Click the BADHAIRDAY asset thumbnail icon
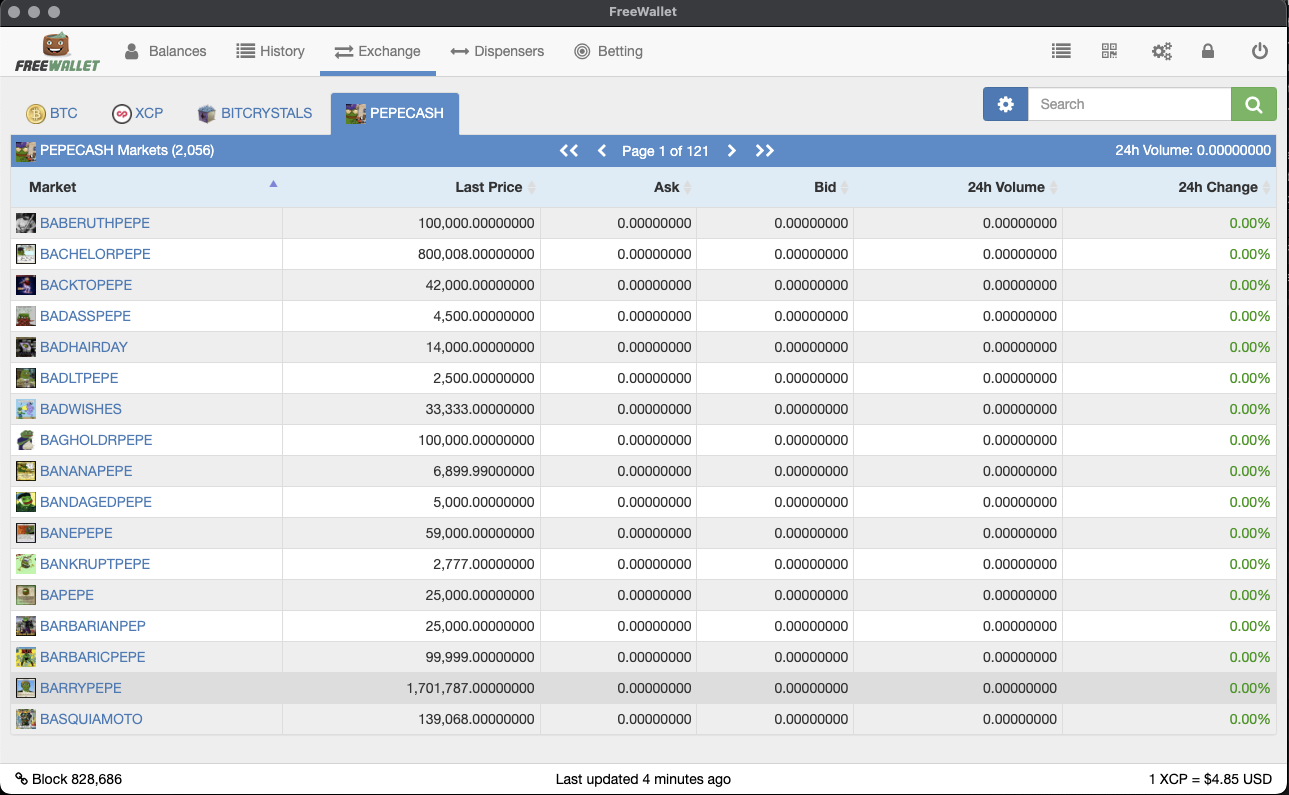The width and height of the screenshot is (1289, 795). coord(26,347)
